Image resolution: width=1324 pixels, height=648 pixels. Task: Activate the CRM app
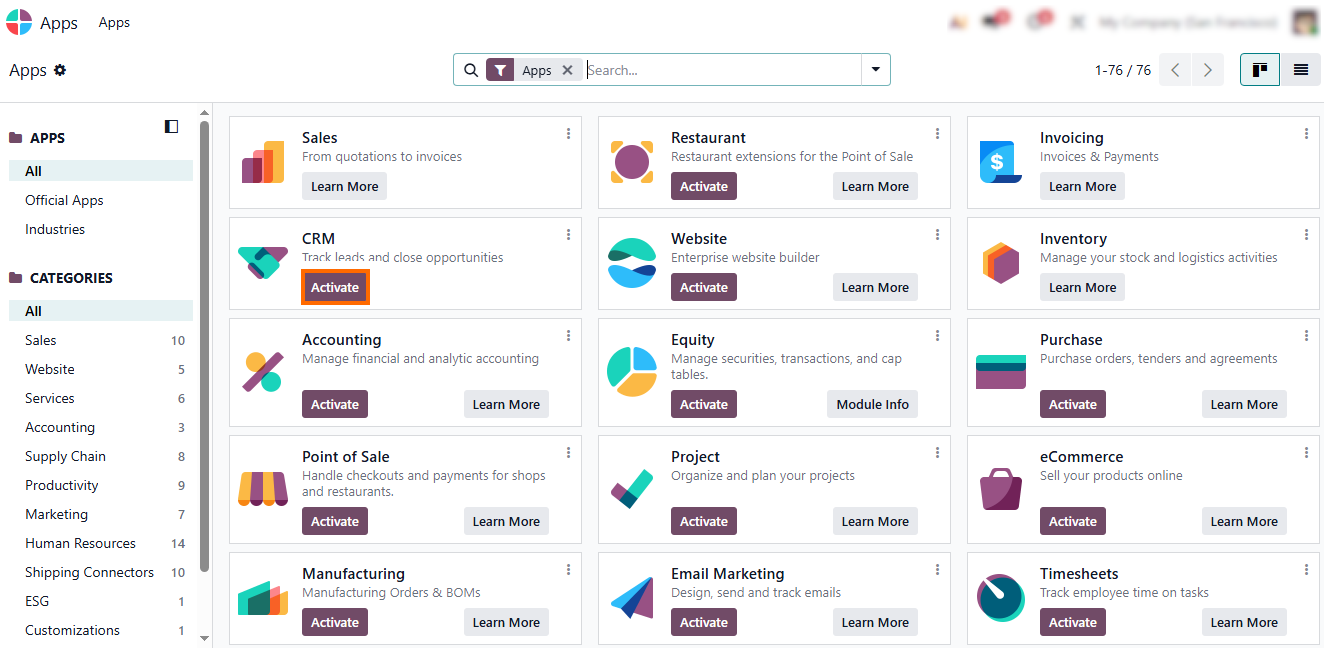click(335, 287)
